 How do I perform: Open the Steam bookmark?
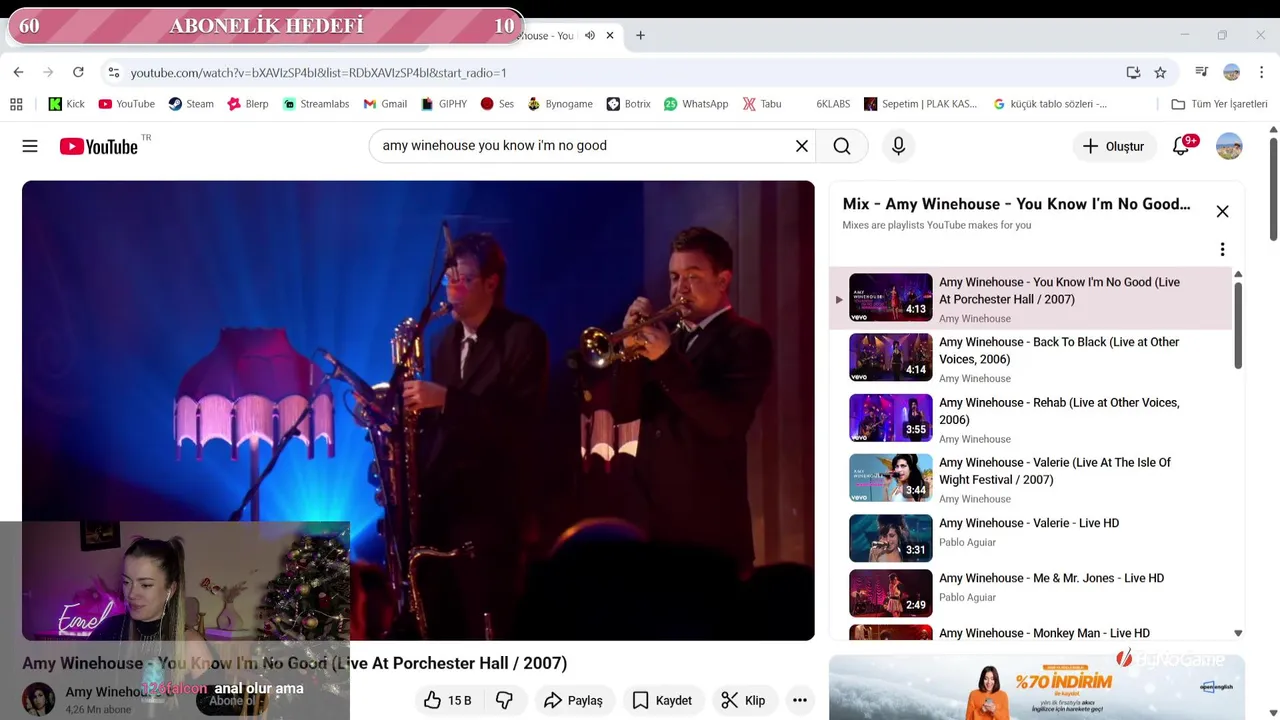[191, 104]
